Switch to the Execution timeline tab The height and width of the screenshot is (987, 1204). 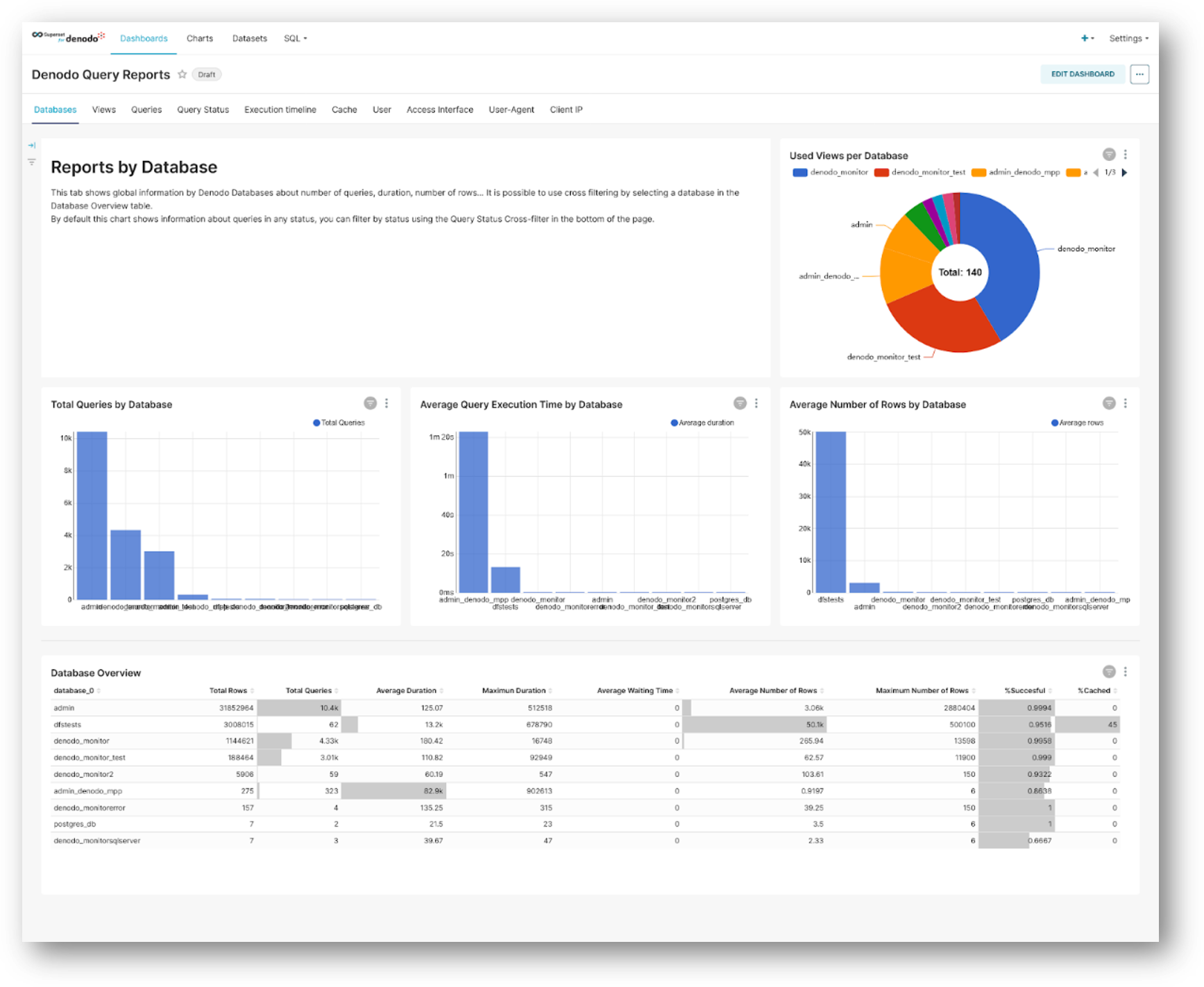(x=280, y=110)
